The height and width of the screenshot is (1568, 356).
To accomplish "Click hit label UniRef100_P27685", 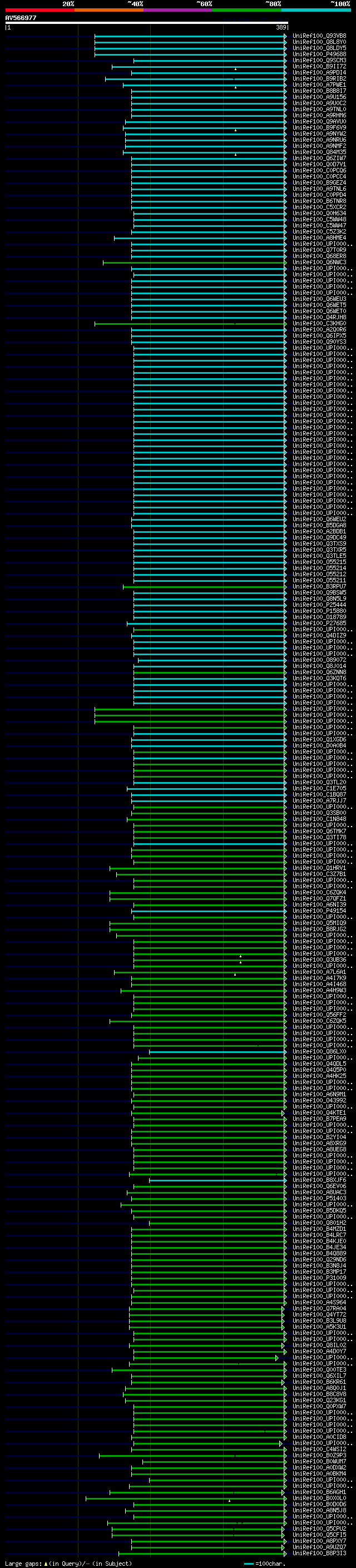I will click(x=319, y=623).
